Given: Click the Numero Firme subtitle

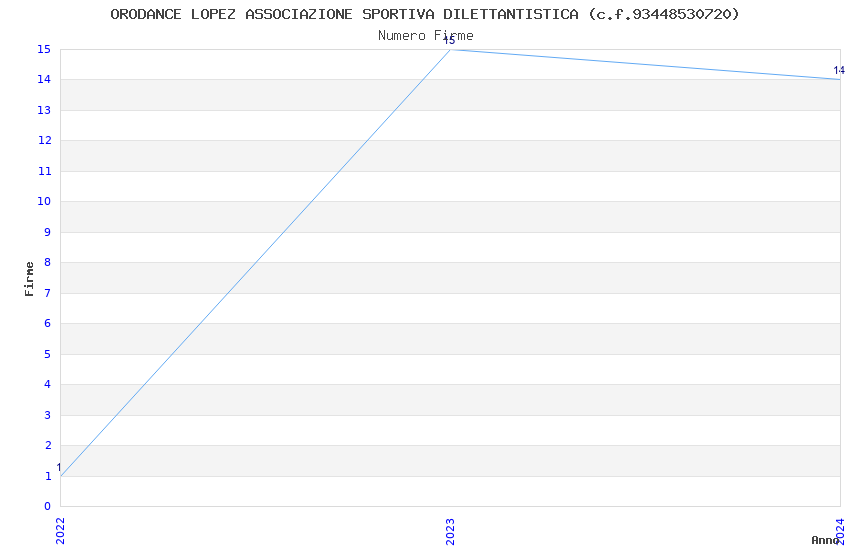Looking at the screenshot, I should pos(426,36).
